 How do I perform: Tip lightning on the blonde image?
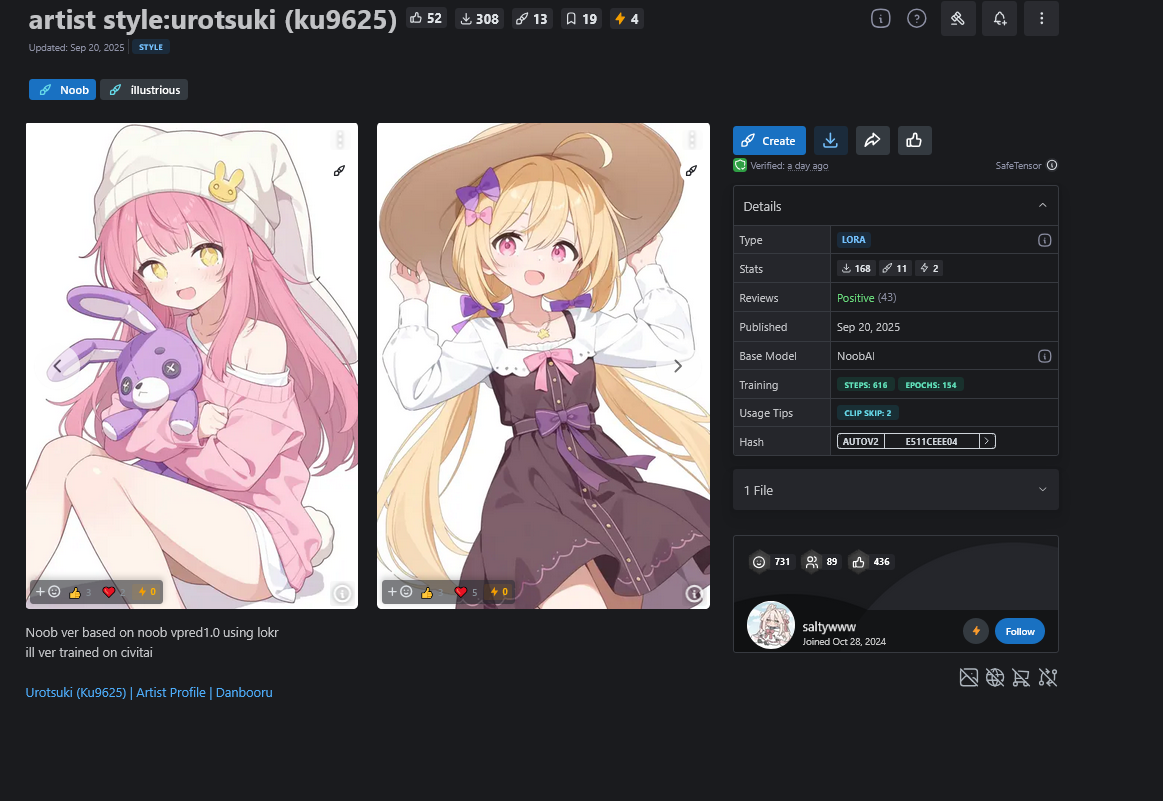[x=499, y=592]
